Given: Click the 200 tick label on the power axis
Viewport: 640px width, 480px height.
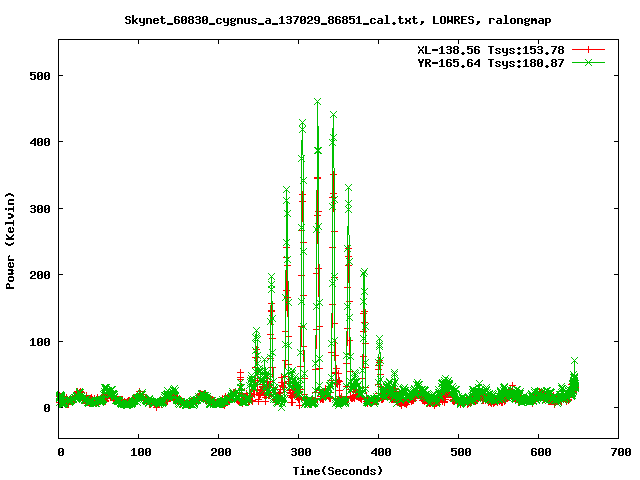Looking at the screenshot, I should (40, 275).
